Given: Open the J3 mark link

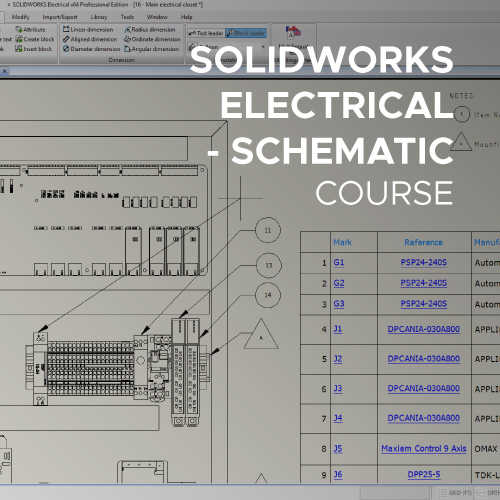Looking at the screenshot, I should (x=338, y=389).
